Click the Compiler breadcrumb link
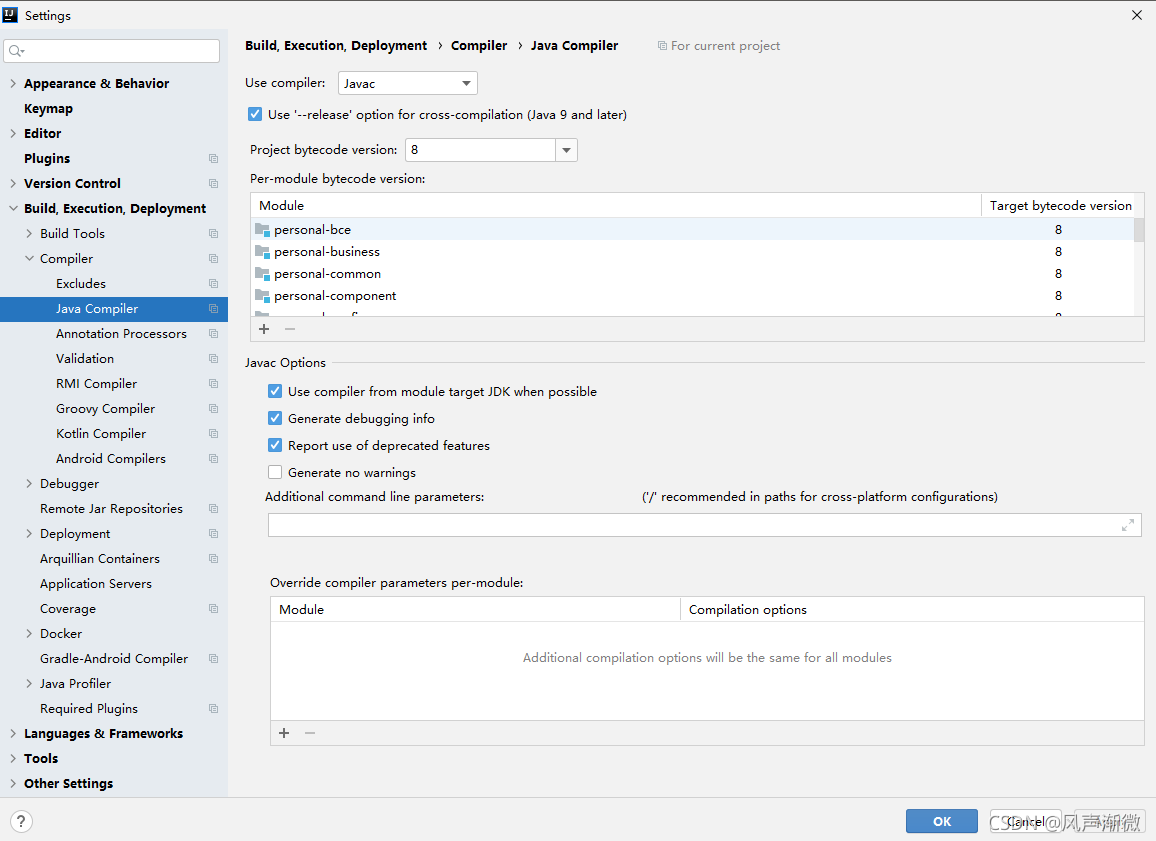The height and width of the screenshot is (841, 1156). (479, 46)
